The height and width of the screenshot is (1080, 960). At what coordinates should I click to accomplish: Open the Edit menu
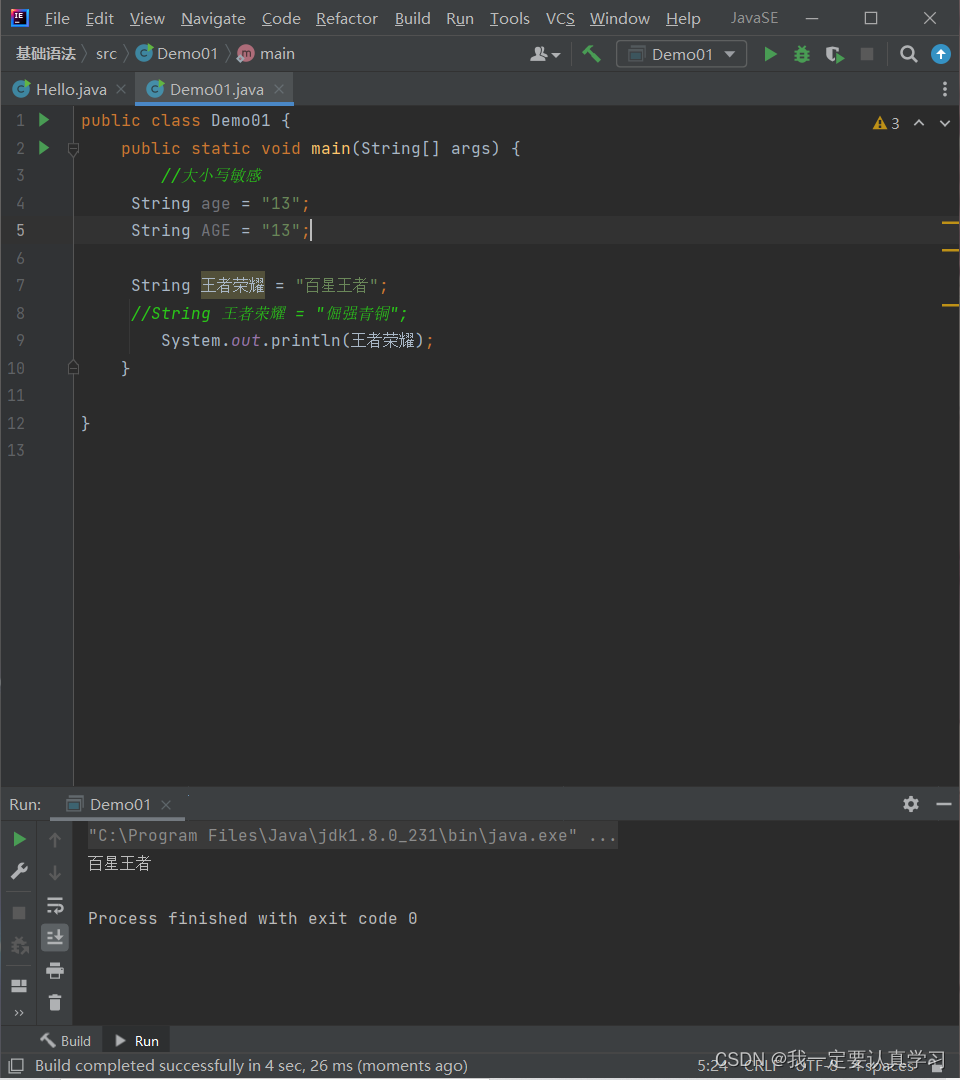100,19
